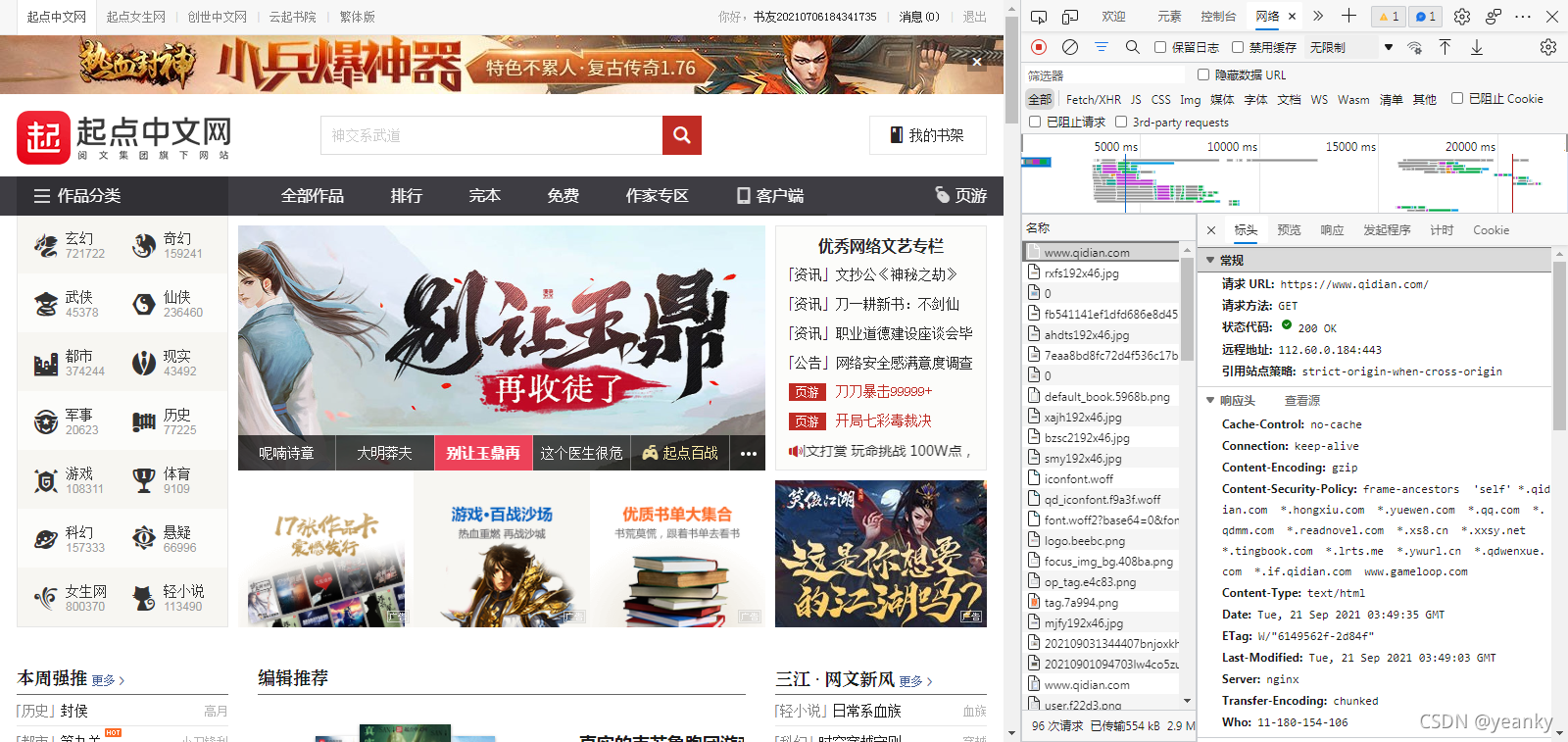Open 武侠 category icon in sidebar

(46, 304)
